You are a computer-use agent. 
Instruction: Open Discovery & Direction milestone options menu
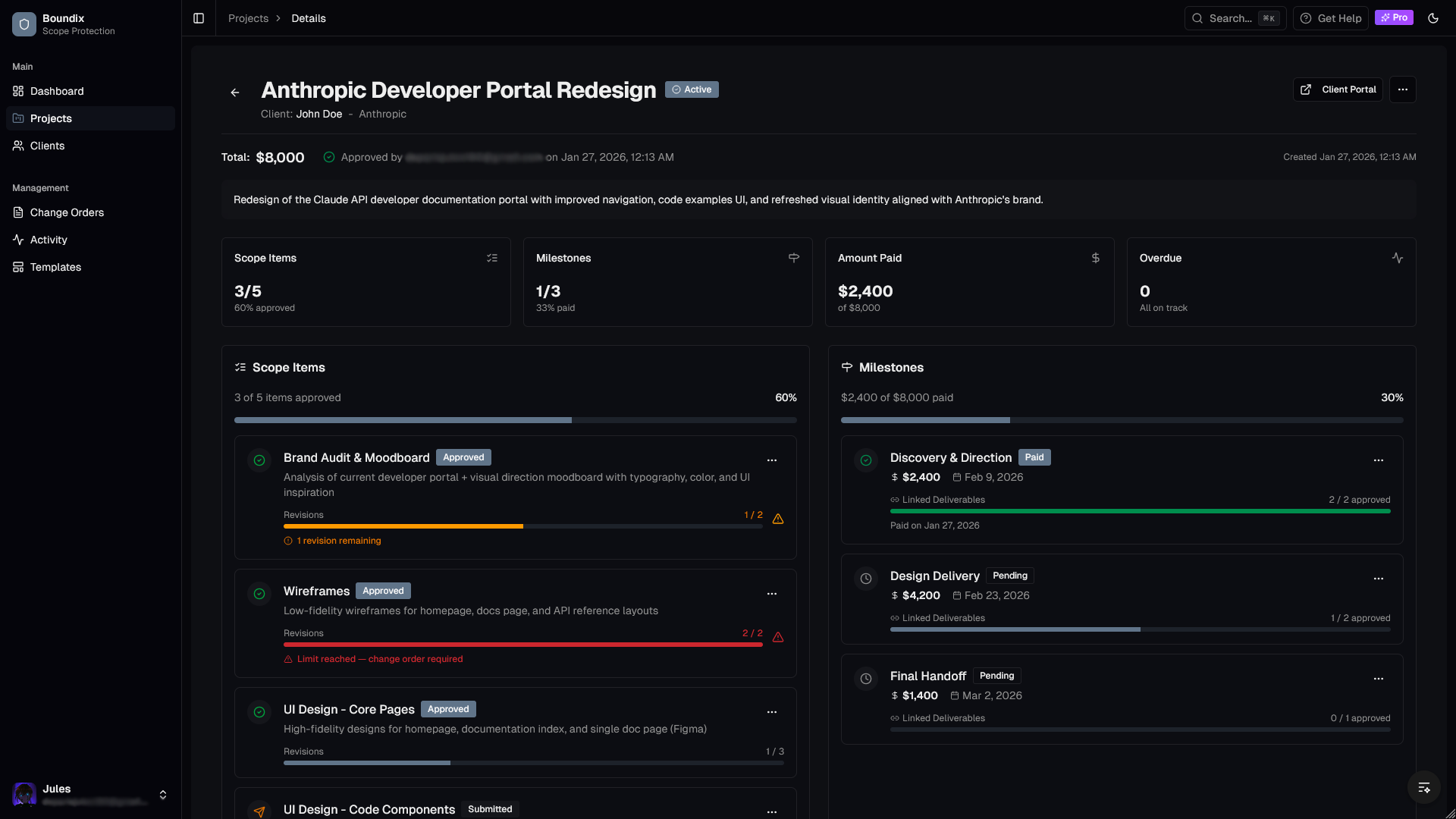coord(1379,460)
